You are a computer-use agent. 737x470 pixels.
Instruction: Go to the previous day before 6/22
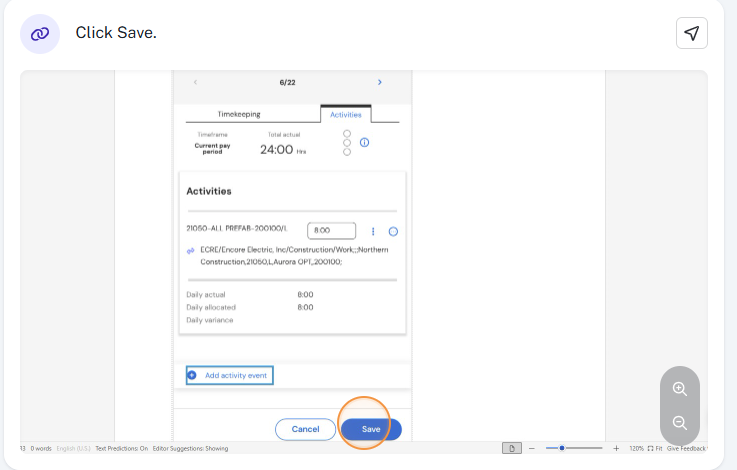[195, 82]
